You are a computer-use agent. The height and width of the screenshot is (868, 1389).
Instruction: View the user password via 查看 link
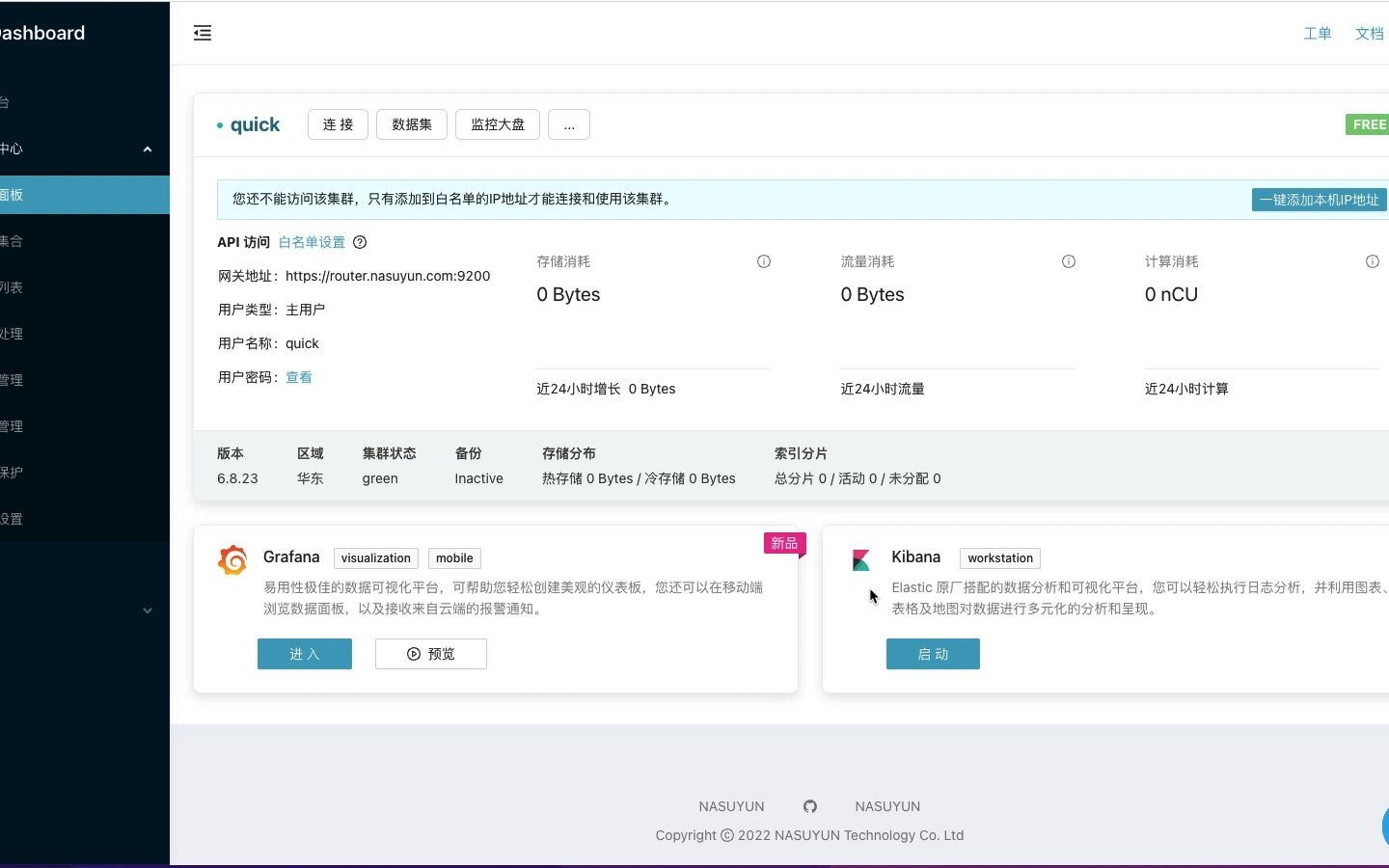tap(299, 377)
